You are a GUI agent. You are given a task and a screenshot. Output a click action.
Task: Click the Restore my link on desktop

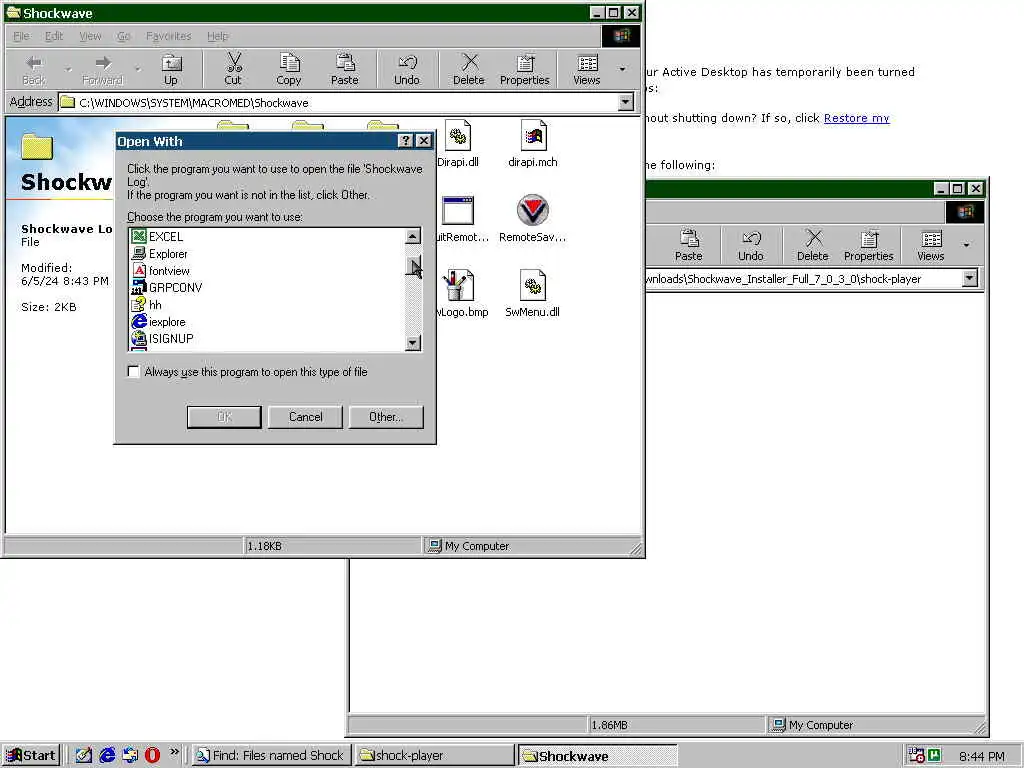point(856,118)
